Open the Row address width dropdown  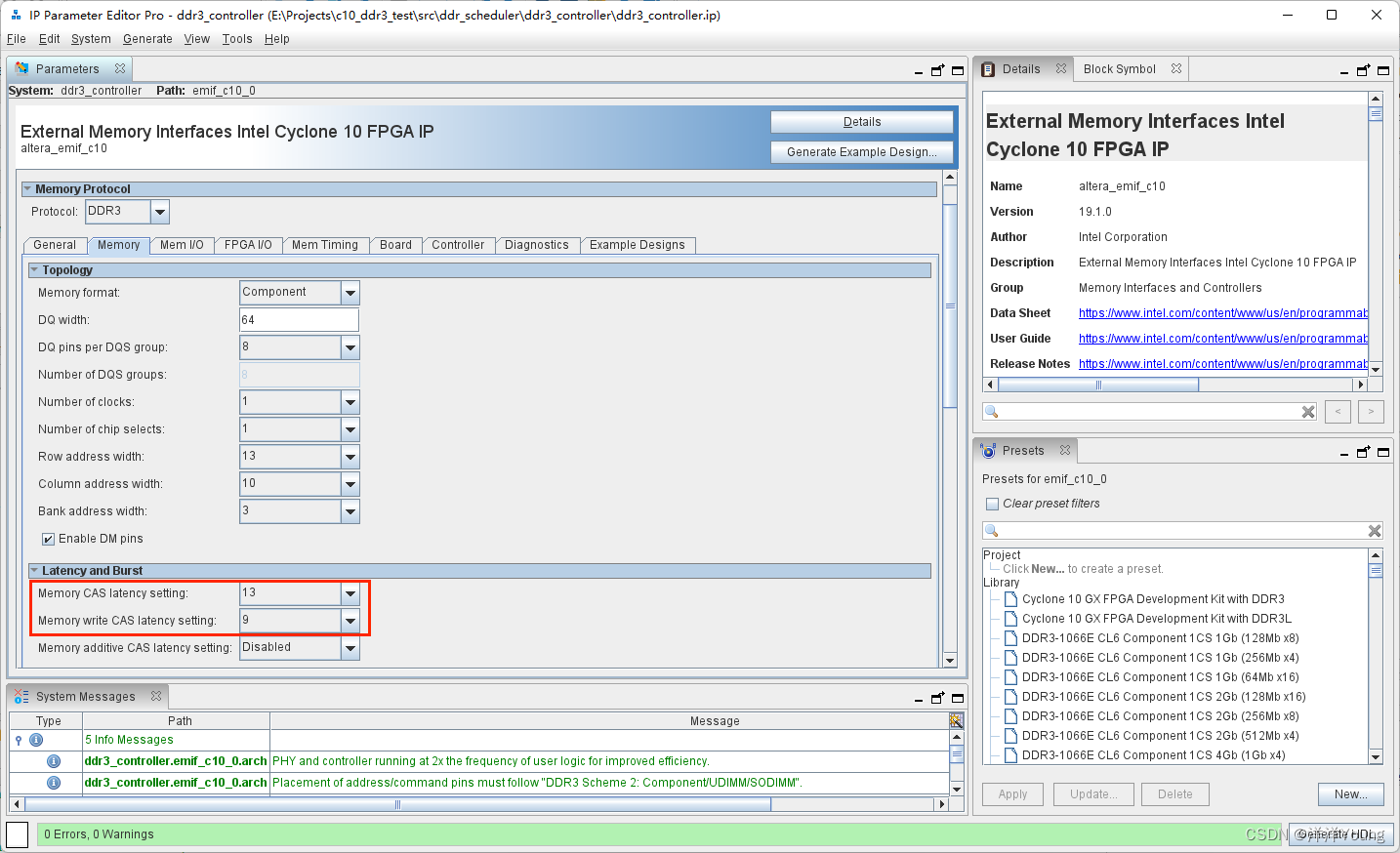[350, 457]
